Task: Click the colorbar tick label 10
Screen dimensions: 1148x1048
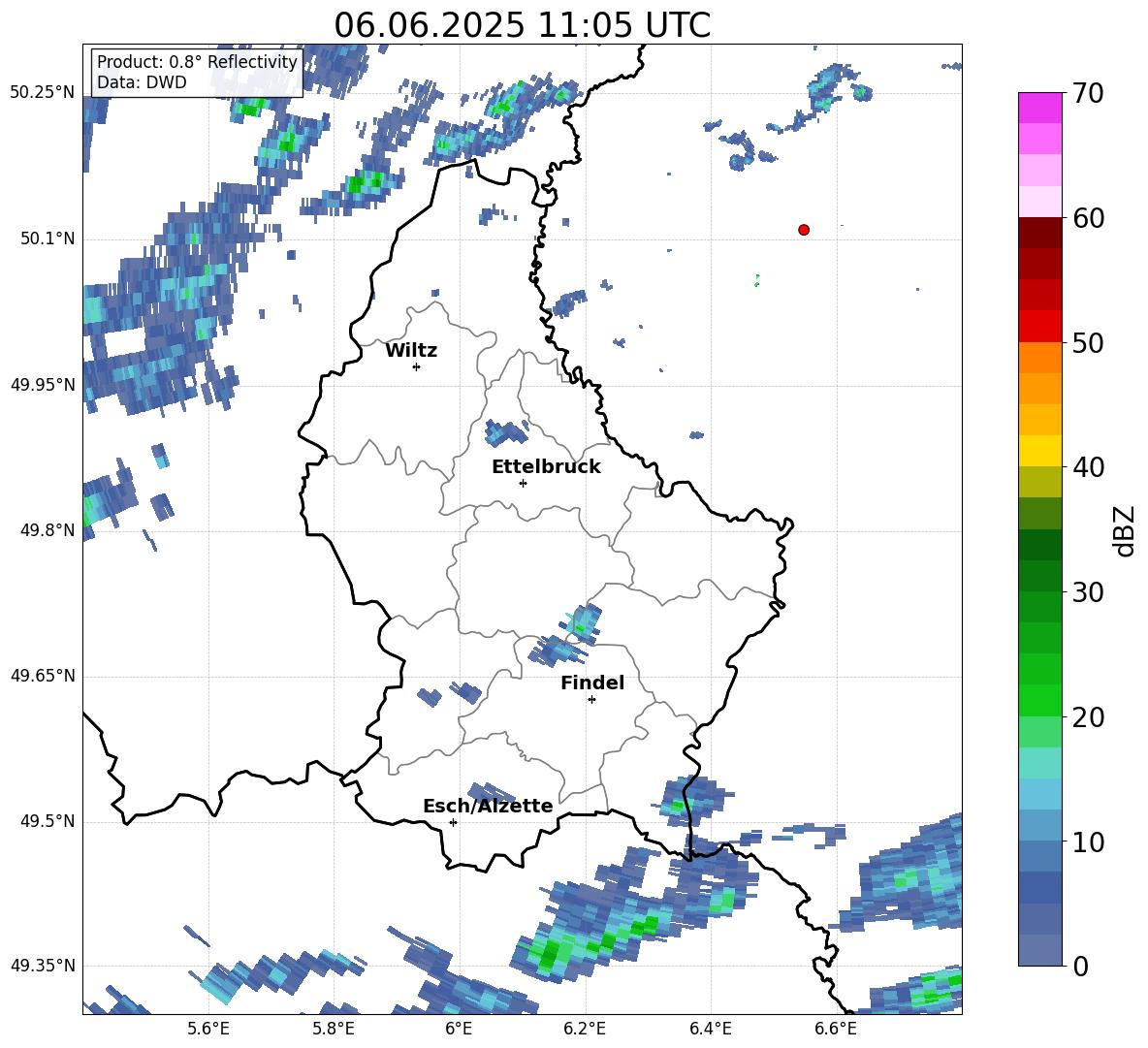Action: [1088, 842]
